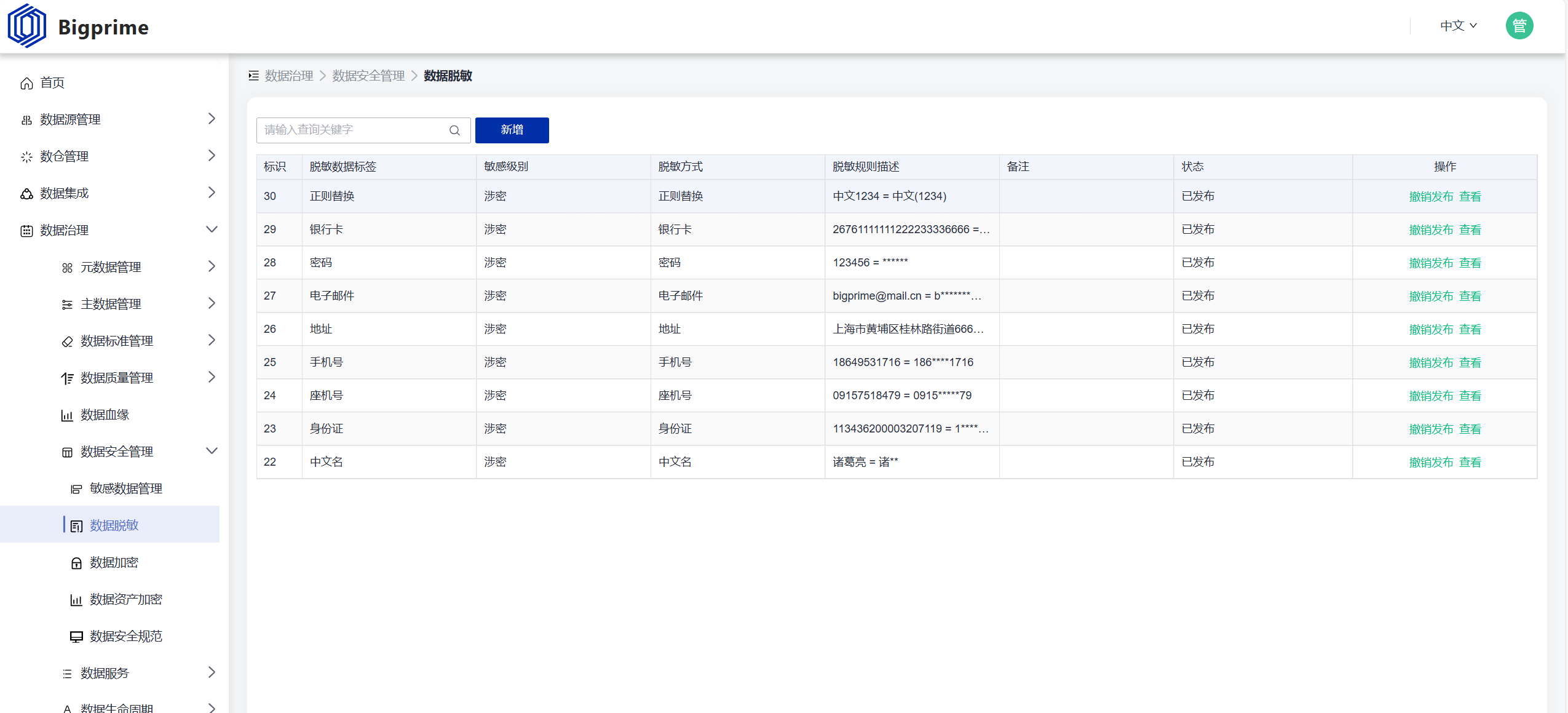The width and height of the screenshot is (1568, 713).
Task: Click the 数据质量管理 icon
Action: pyautogui.click(x=67, y=378)
